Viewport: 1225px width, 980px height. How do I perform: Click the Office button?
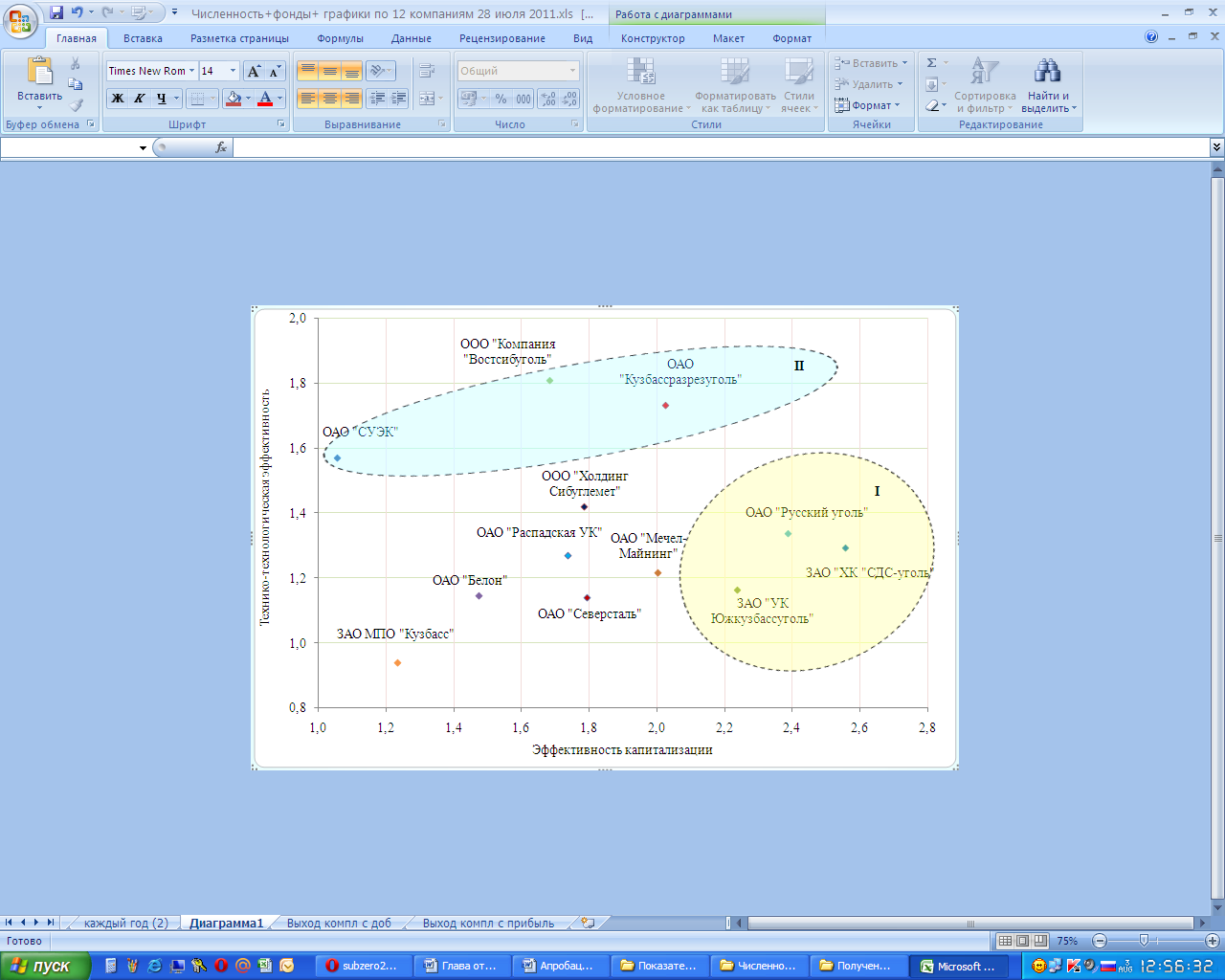coord(21,19)
